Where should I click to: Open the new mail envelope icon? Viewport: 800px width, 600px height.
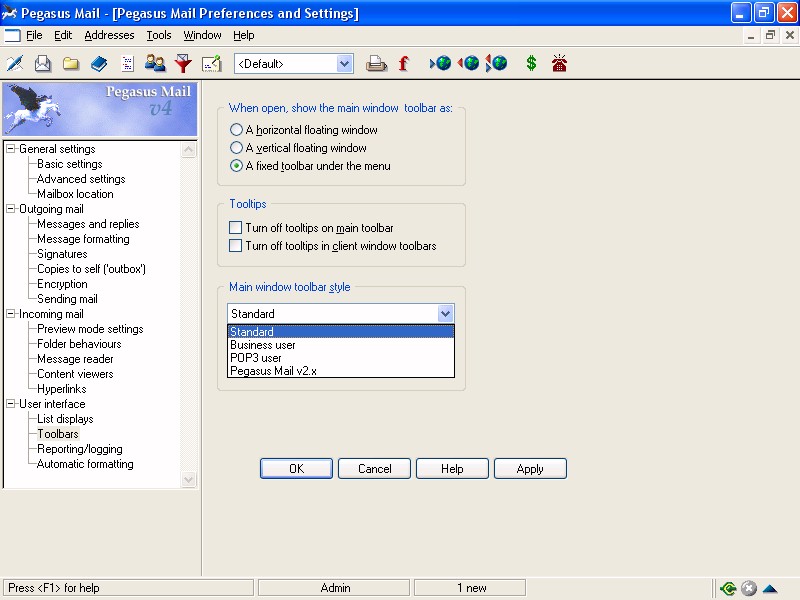43,63
